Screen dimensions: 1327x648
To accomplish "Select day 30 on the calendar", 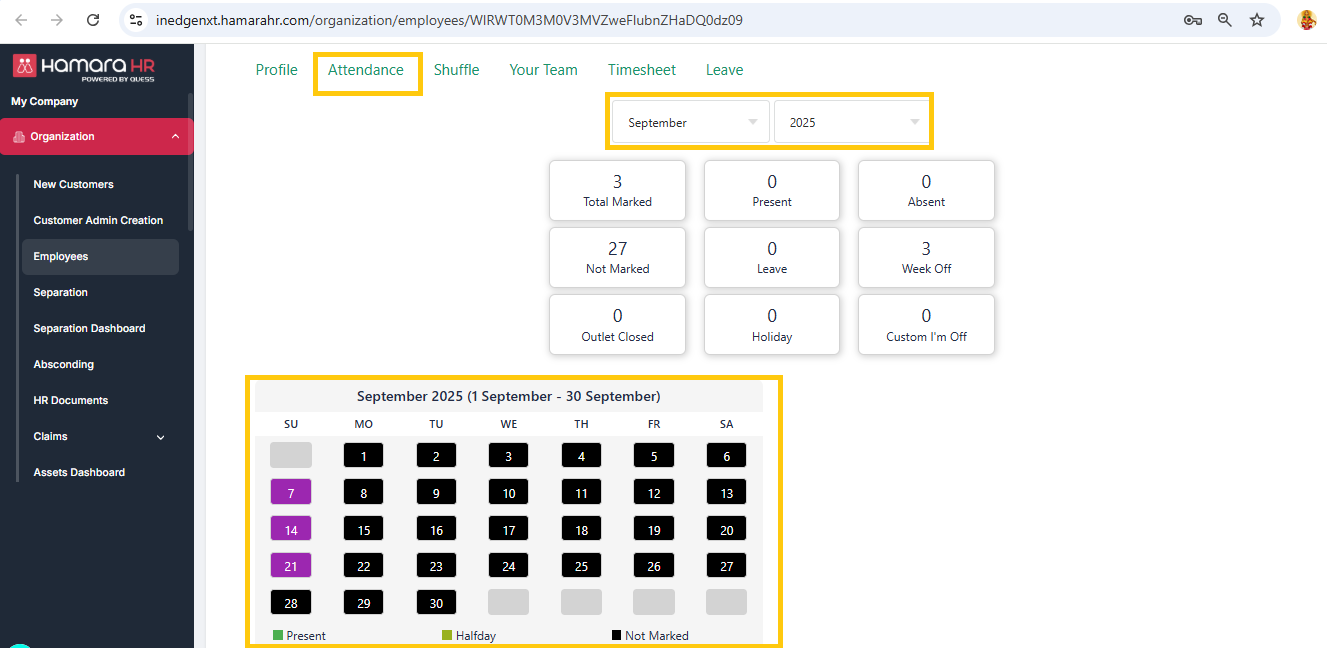I will point(436,602).
